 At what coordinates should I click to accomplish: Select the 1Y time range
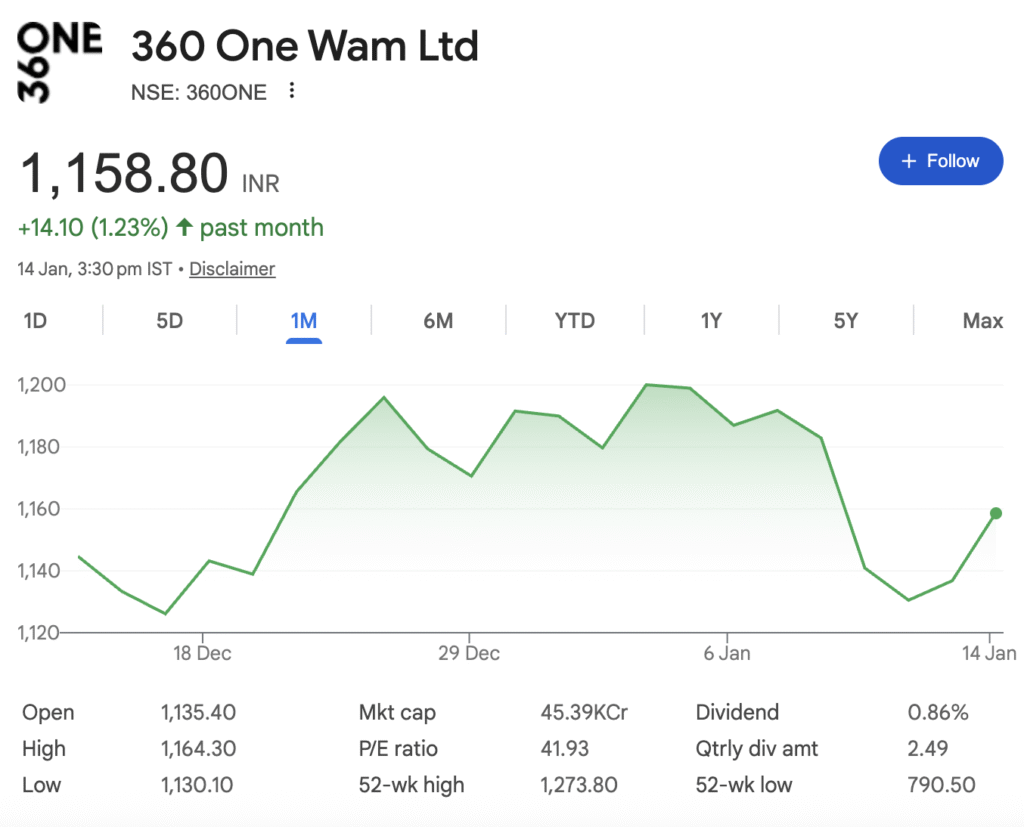[x=711, y=321]
